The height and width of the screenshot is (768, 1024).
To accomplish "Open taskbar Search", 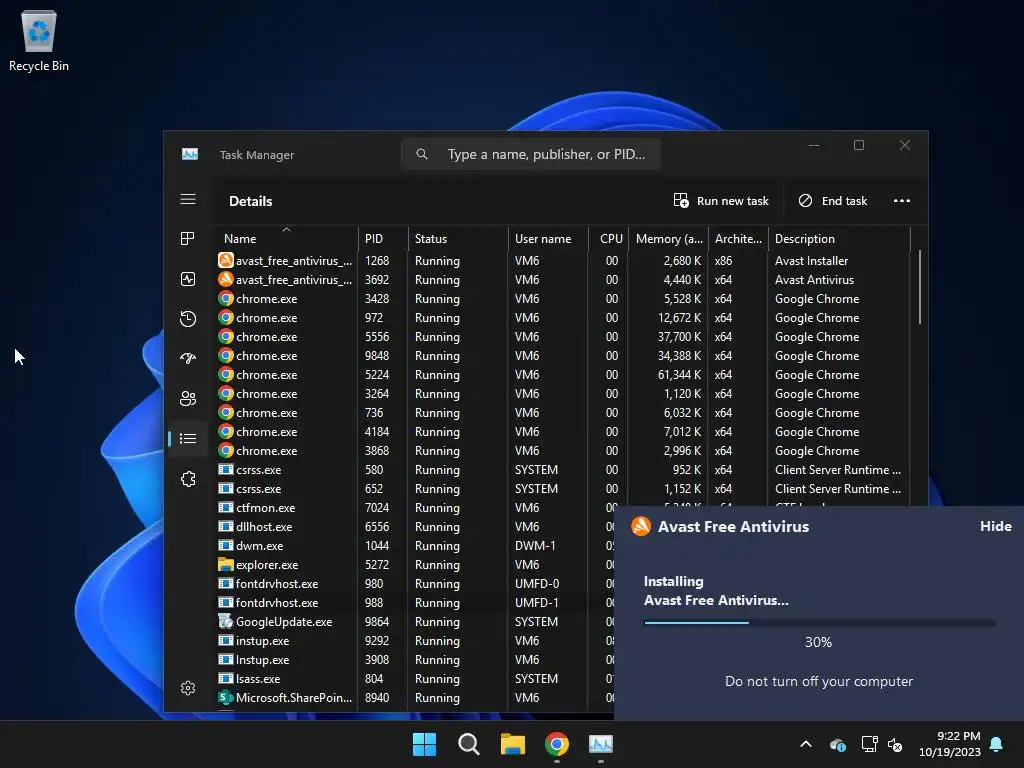I will (x=468, y=744).
